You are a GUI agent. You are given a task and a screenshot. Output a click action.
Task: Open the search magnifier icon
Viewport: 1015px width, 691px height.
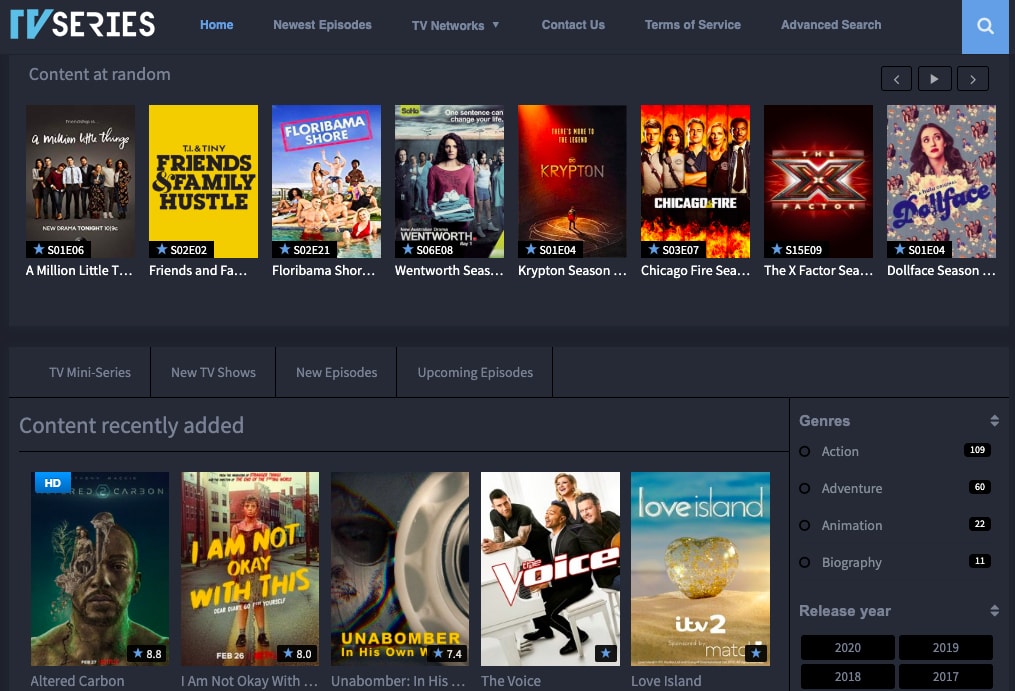click(x=985, y=26)
